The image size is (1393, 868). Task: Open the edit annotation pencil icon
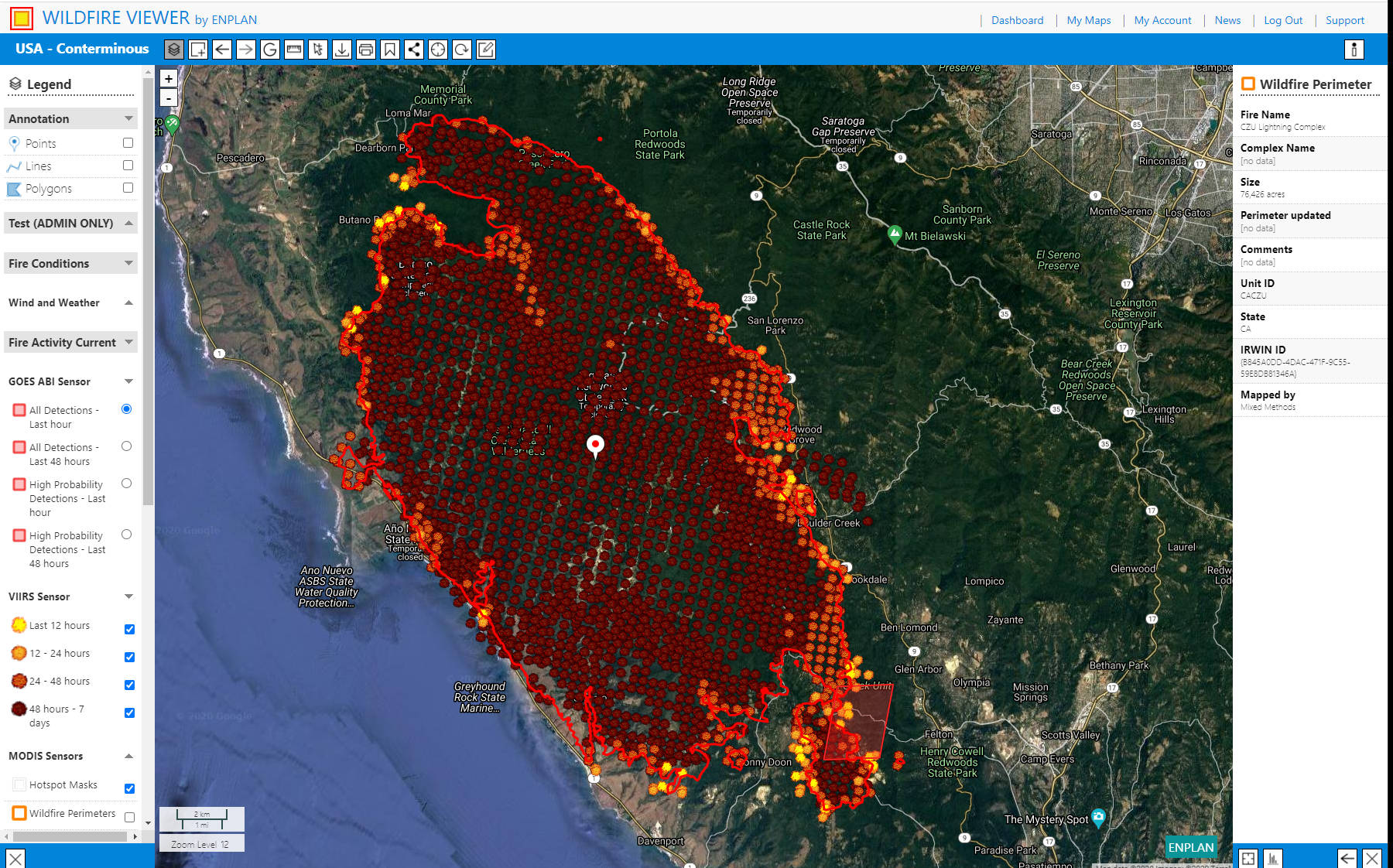486,50
